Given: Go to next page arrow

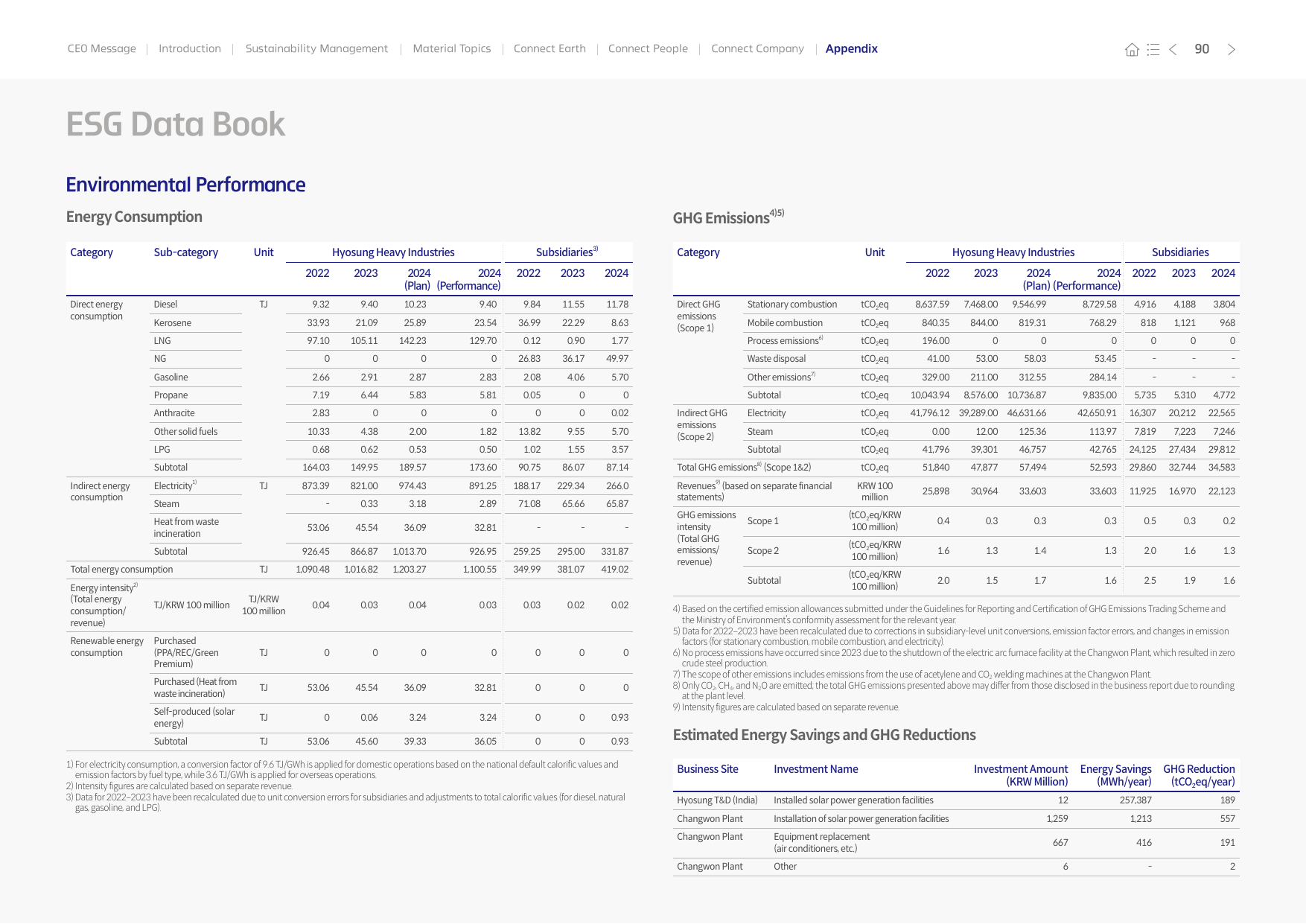Looking at the screenshot, I should coord(1232,49).
